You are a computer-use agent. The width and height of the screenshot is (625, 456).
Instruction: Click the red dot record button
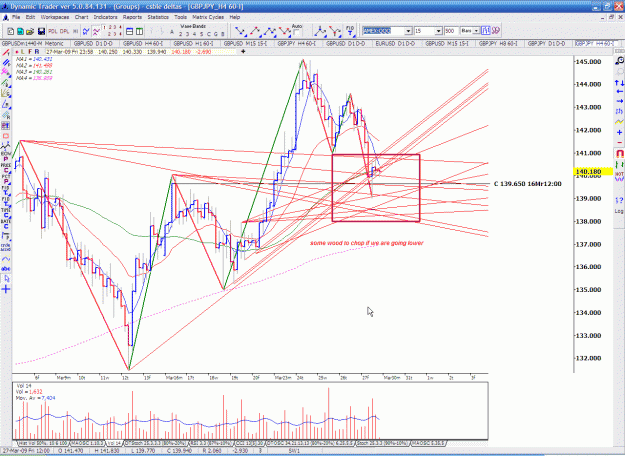[x=17, y=52]
